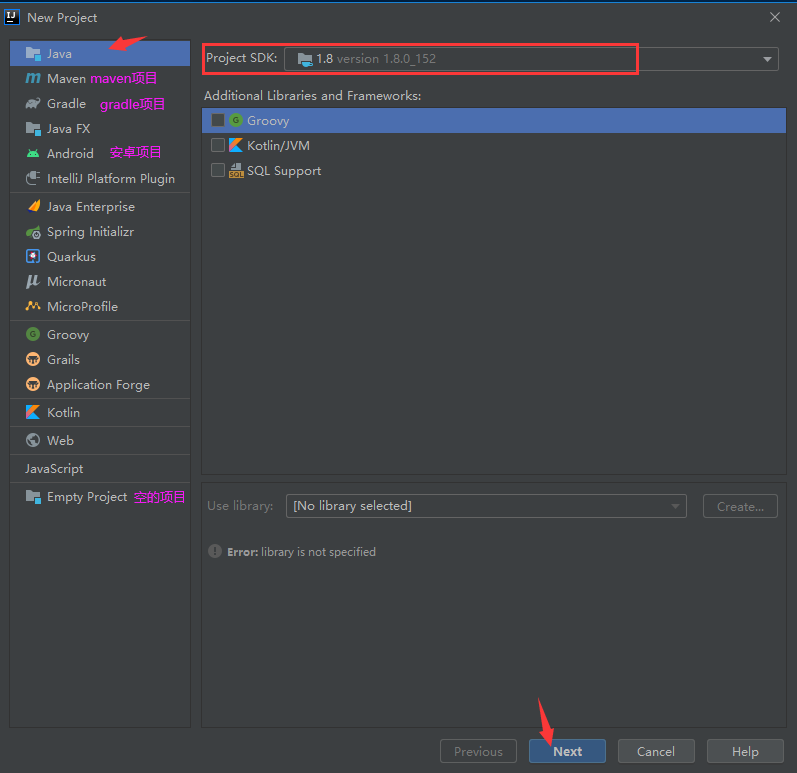This screenshot has height=773, width=797.
Task: Click the Java FX folder icon
Action: (x=33, y=129)
